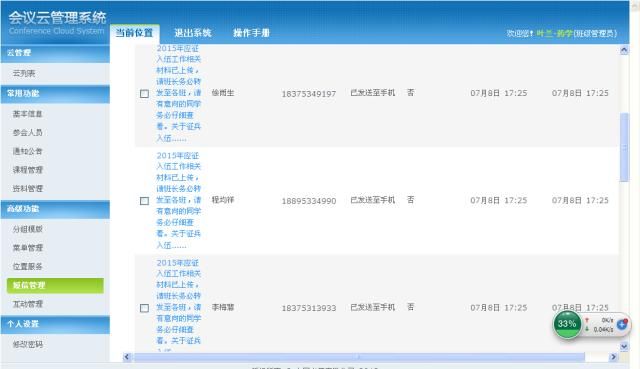Viewport: 640px width, 369px height.
Task: Click the horizontal scrollbar track
Action: click(x=369, y=357)
